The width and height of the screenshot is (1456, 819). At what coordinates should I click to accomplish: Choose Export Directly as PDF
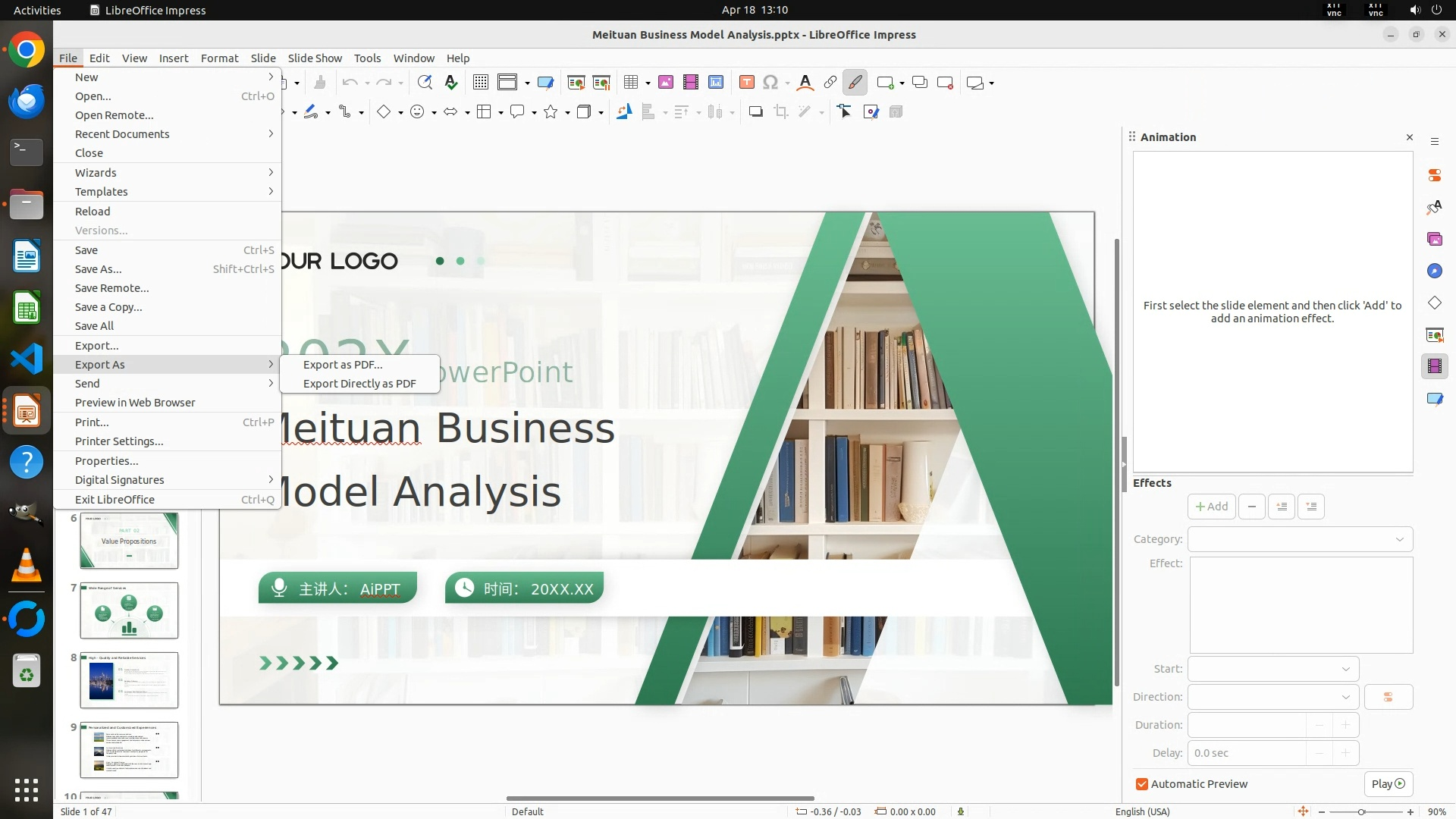359,384
